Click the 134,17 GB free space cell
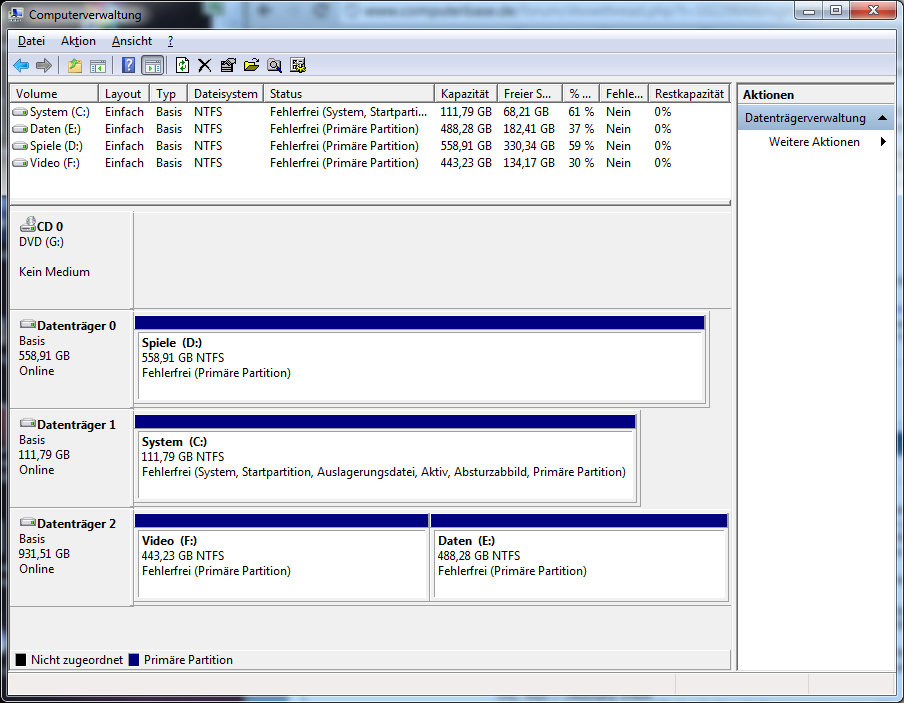 [x=529, y=163]
